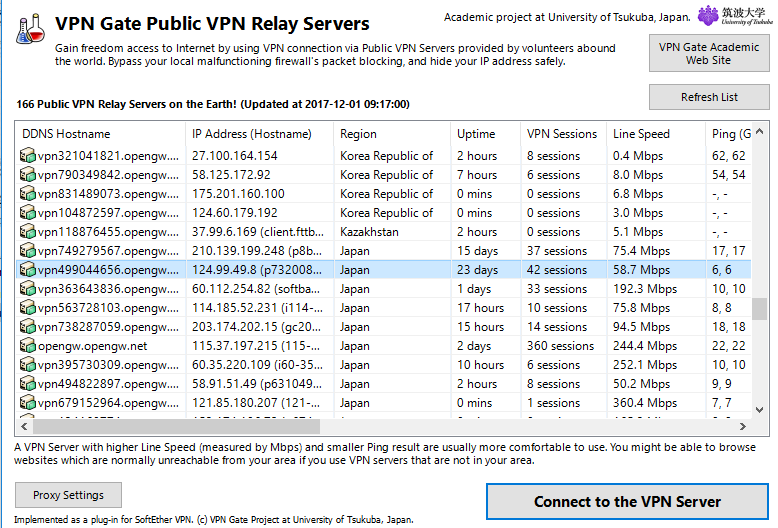Click server icon for vpn831489073 row
The width and height of the screenshot is (778, 528).
click(x=28, y=194)
